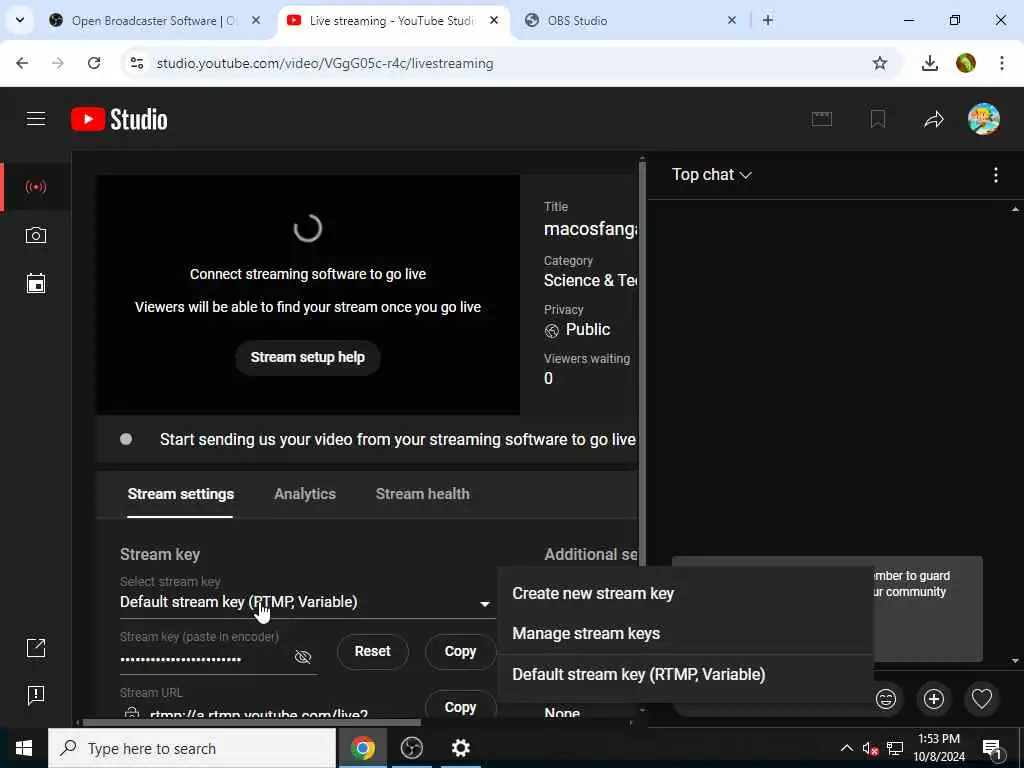The width and height of the screenshot is (1024, 768).
Task: Open a new browser tab
Action: pos(768,20)
